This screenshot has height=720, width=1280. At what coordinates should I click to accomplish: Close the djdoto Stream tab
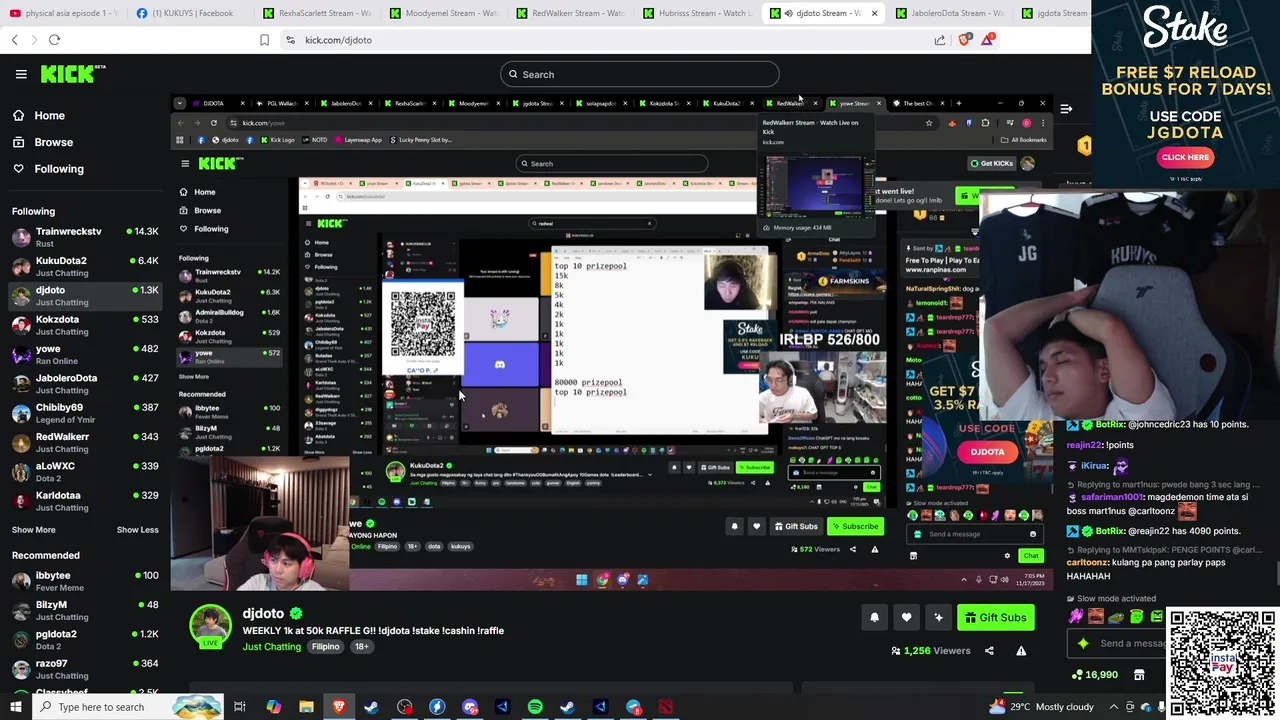(x=874, y=13)
